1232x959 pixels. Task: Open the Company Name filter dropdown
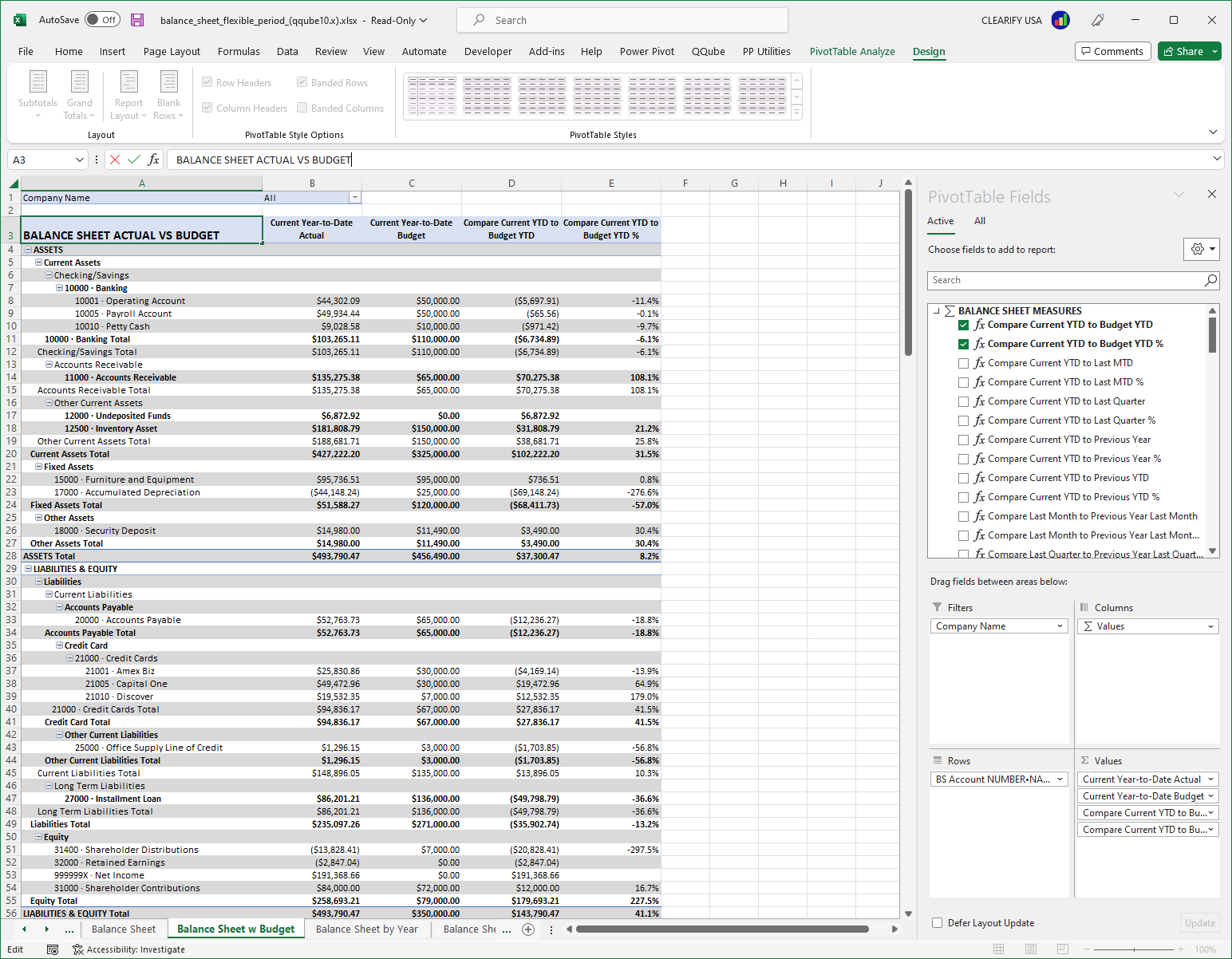[354, 197]
